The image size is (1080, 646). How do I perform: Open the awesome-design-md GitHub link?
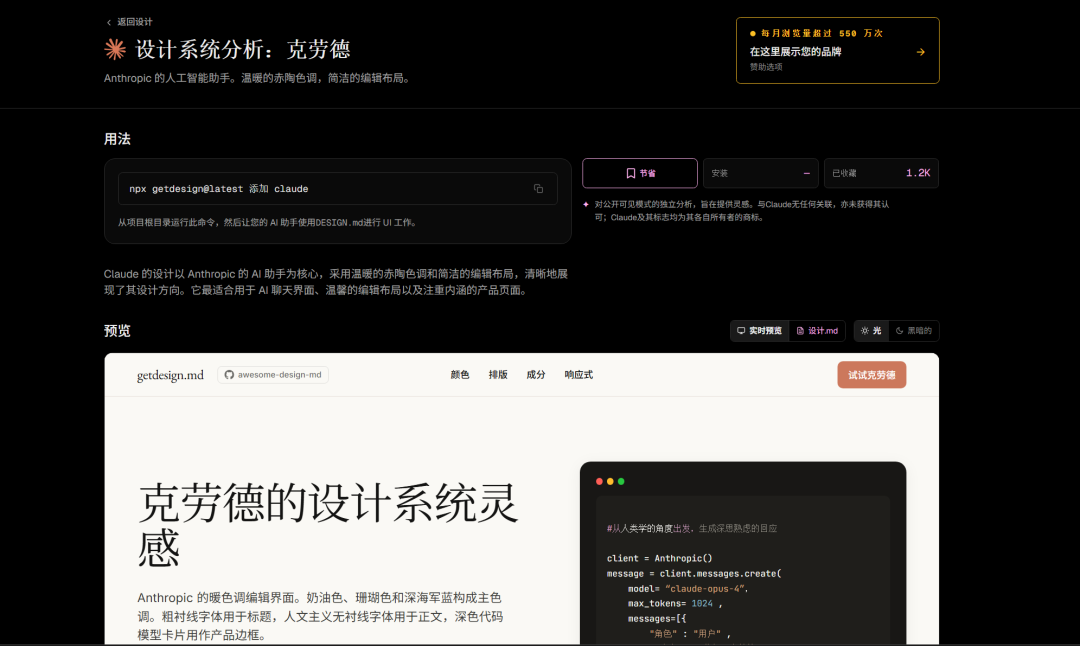click(x=273, y=375)
